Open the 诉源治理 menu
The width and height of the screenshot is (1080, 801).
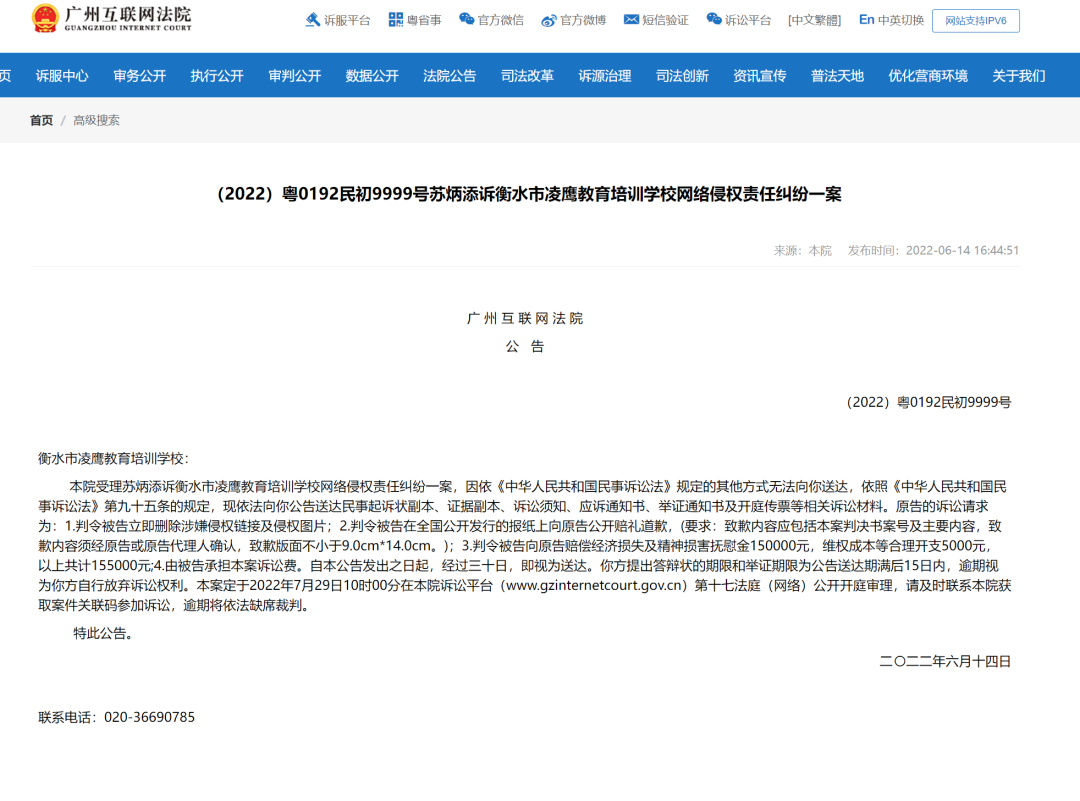tap(605, 76)
